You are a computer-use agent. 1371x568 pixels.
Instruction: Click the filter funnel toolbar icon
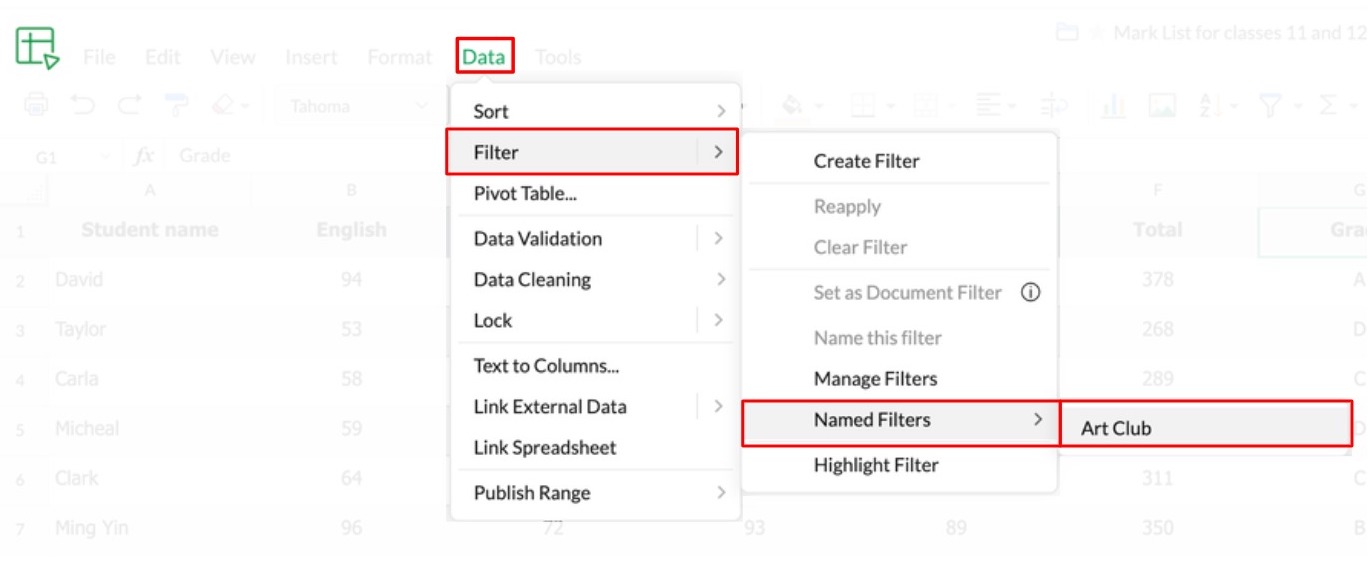tap(1270, 105)
